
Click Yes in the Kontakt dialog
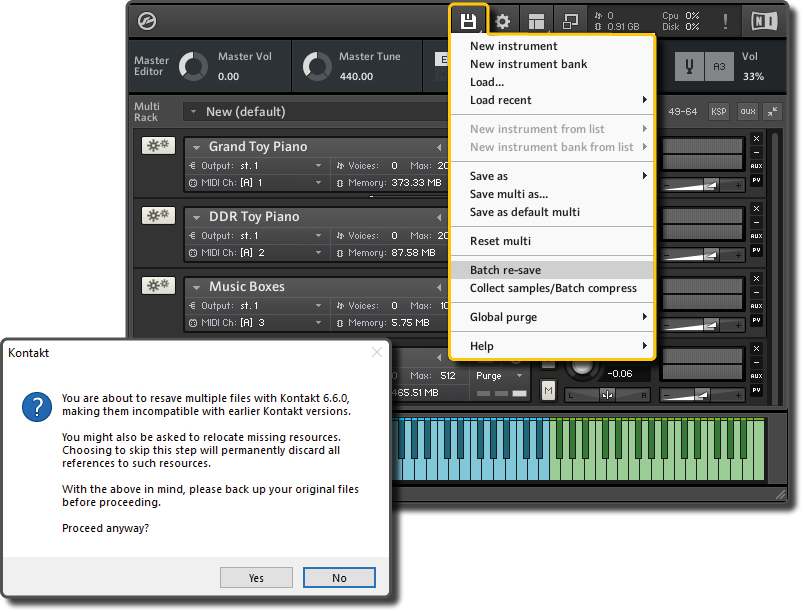256,578
